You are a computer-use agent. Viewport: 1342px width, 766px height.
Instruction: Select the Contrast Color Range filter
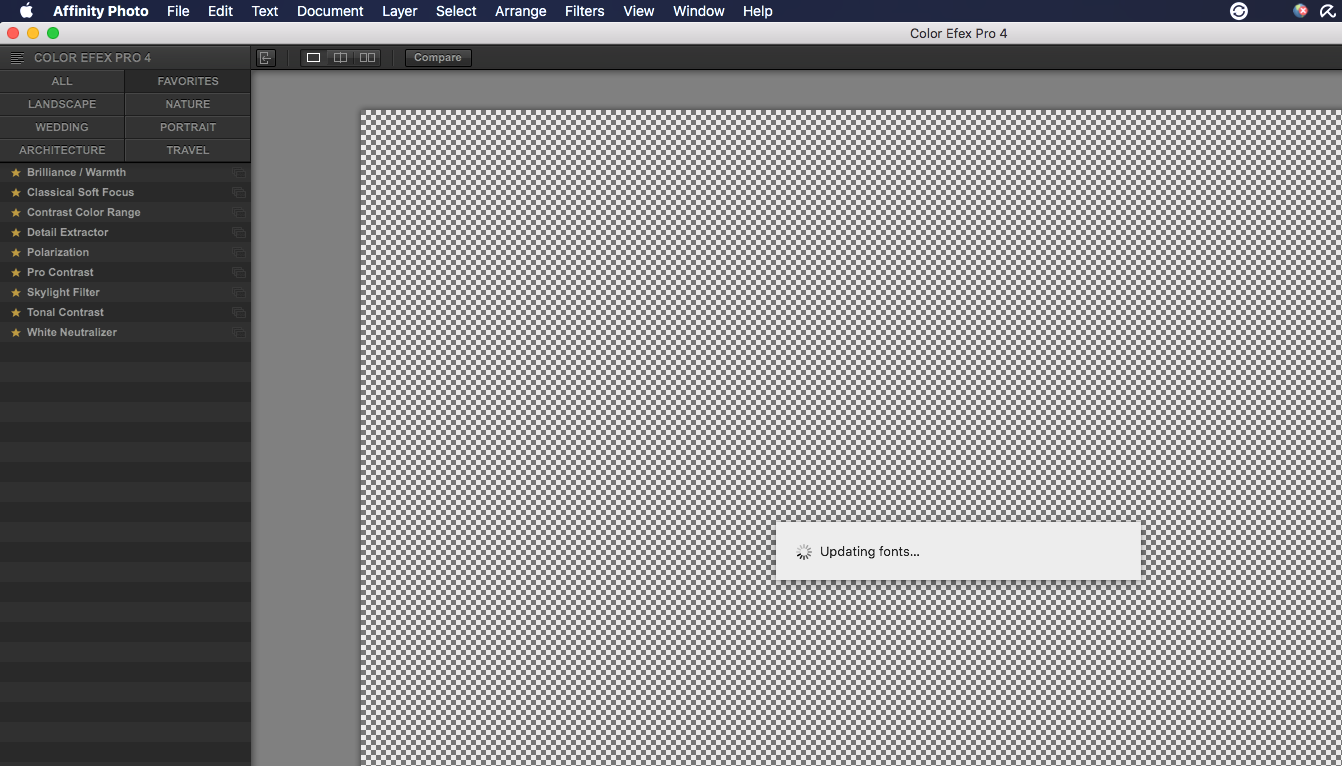pos(125,212)
